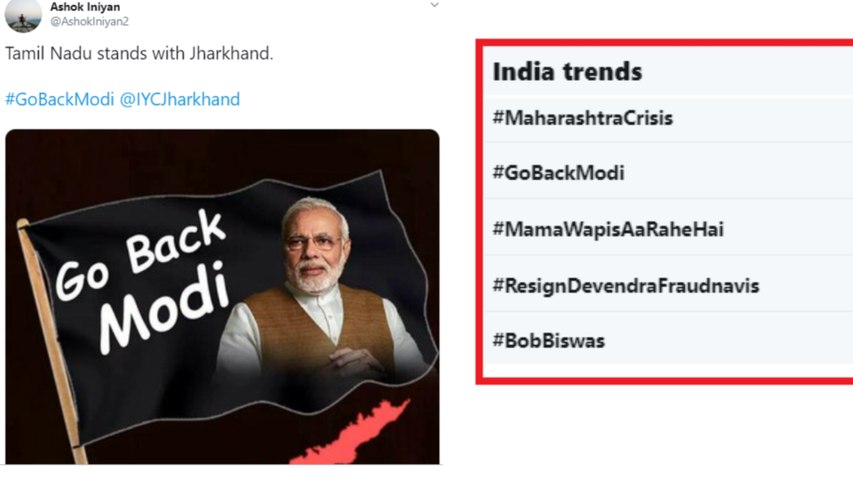The width and height of the screenshot is (853, 480).
Task: Click the black flag in the tweet image
Action: [150, 370]
